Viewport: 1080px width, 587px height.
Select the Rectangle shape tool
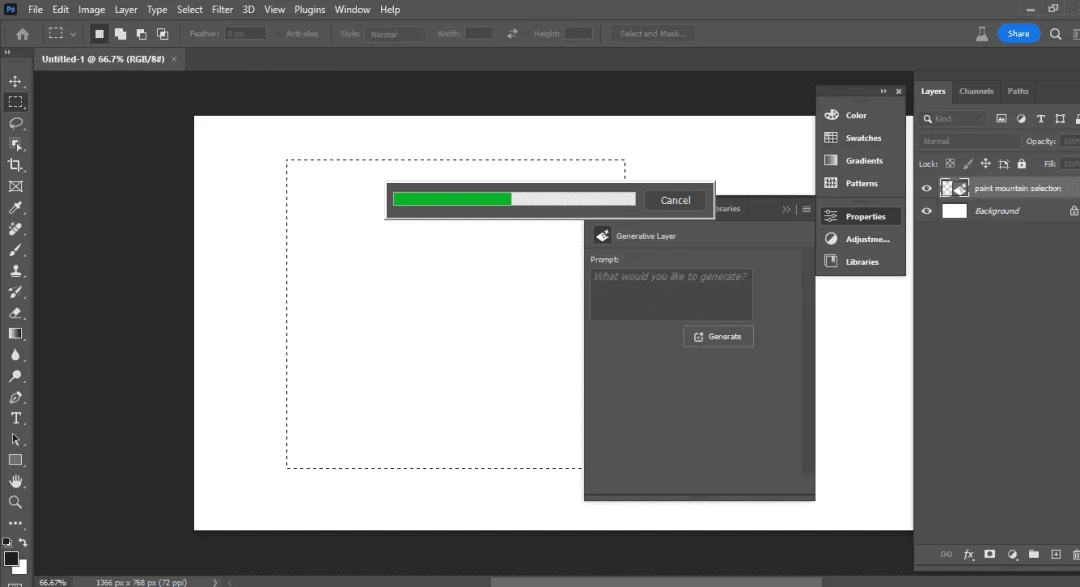coord(15,460)
